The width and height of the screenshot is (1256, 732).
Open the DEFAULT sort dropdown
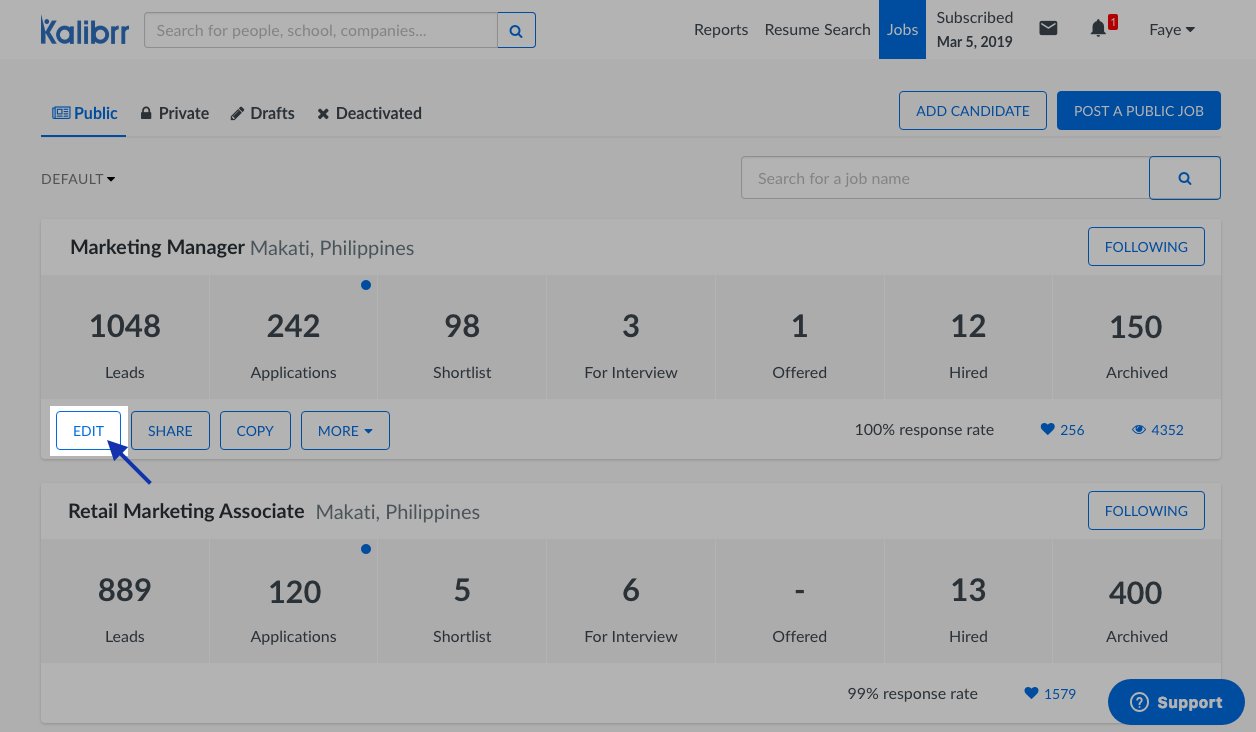tap(78, 179)
